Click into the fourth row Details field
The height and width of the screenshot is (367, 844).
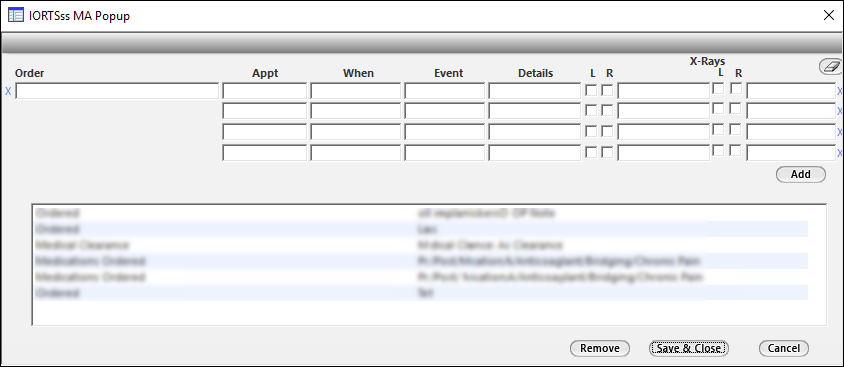534,153
